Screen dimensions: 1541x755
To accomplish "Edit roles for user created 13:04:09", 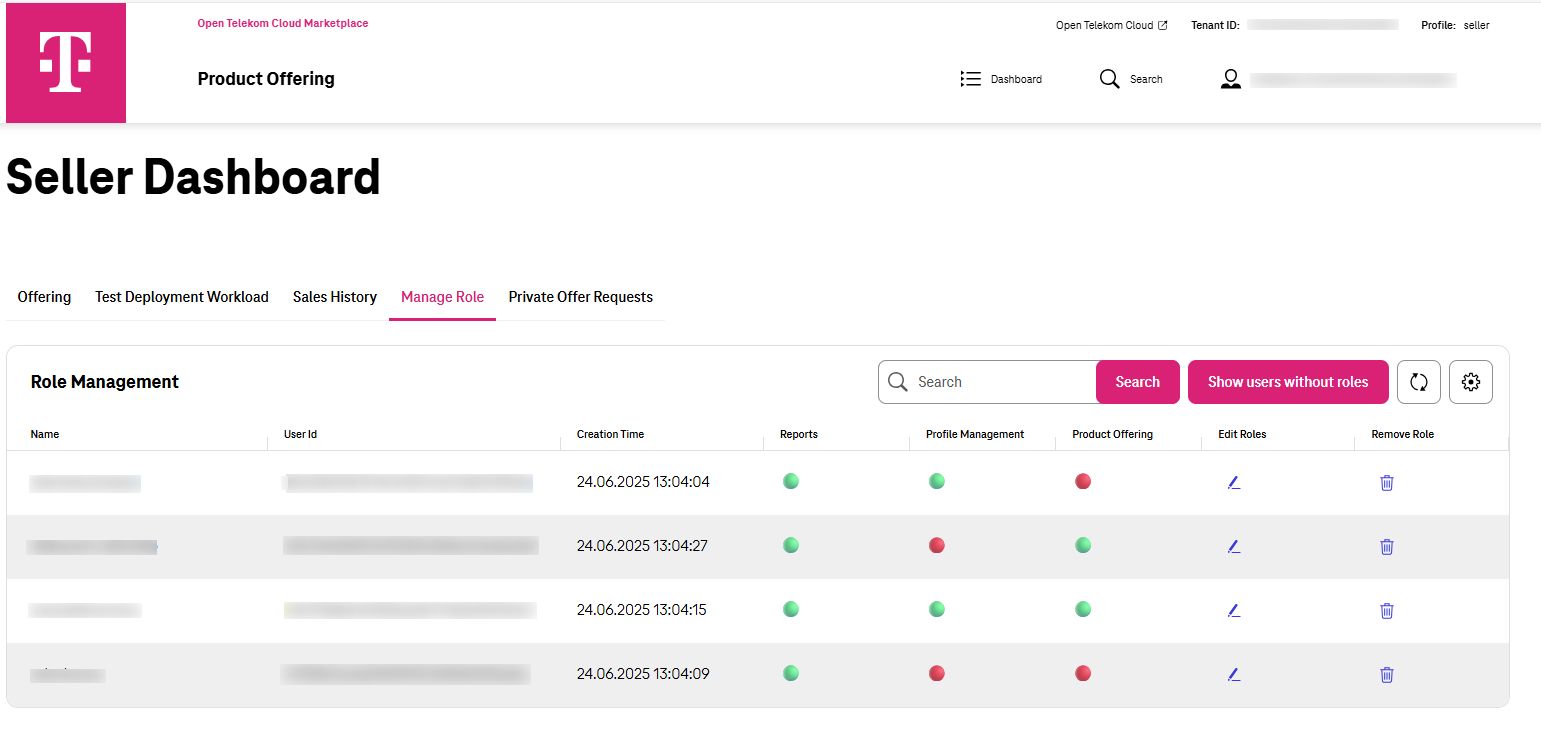I will click(1233, 674).
